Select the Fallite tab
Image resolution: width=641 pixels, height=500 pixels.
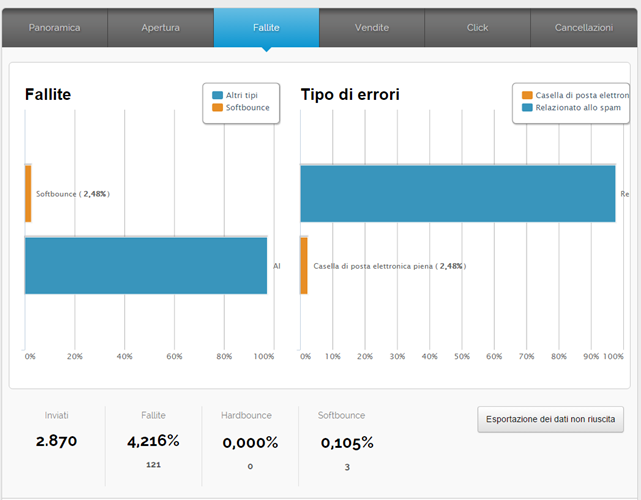pos(266,28)
